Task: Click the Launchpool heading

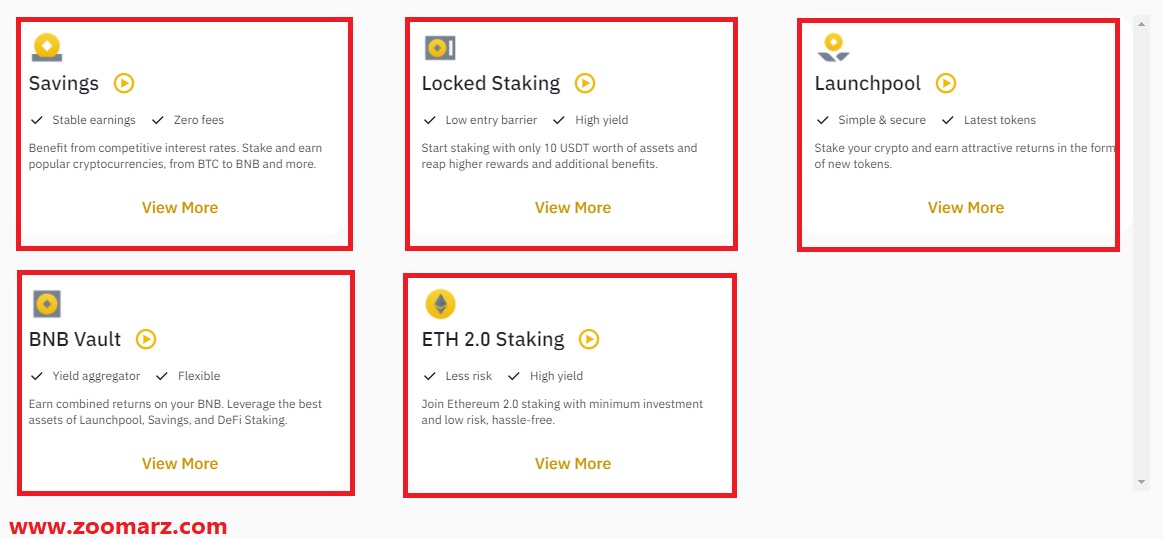Action: point(868,83)
